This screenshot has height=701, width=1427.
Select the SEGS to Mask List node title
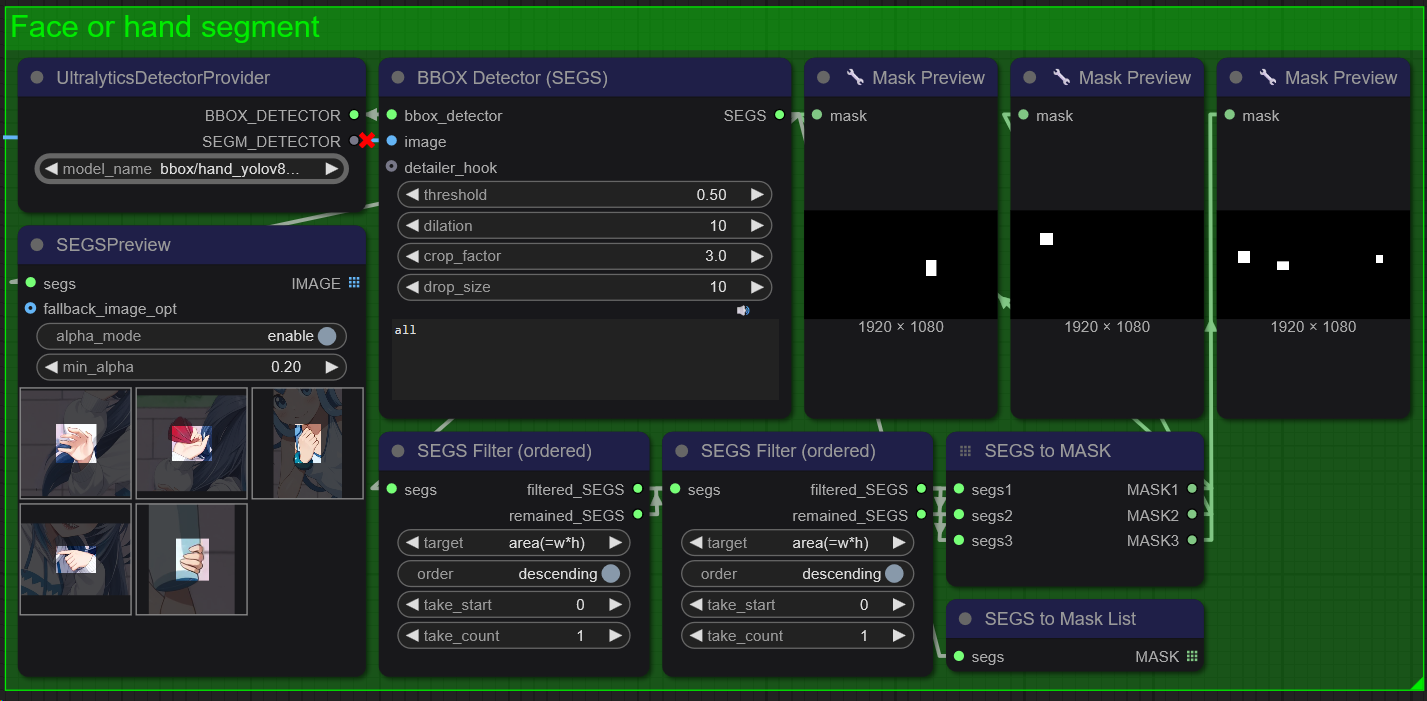pyautogui.click(x=1060, y=619)
